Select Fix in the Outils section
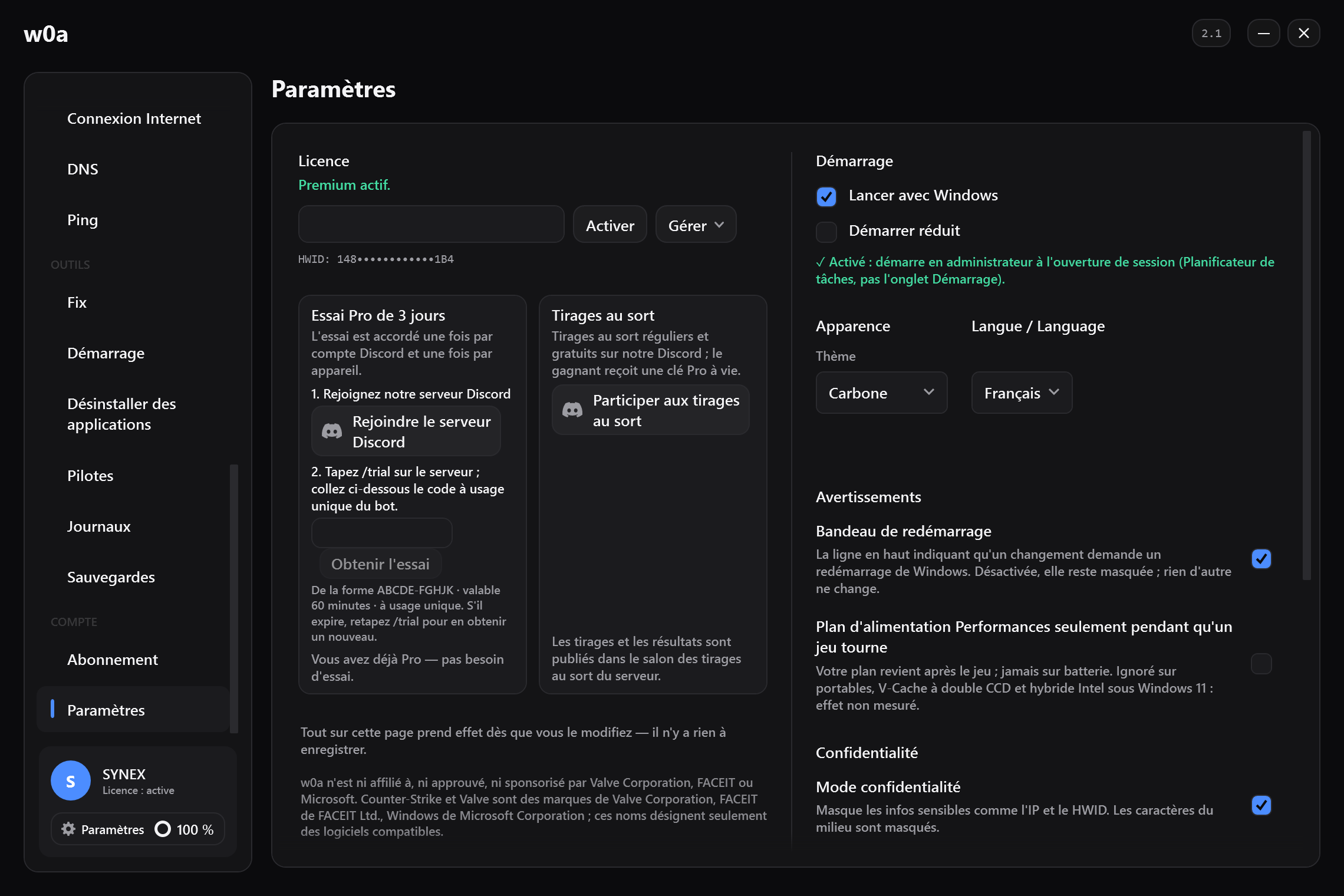 click(133, 302)
